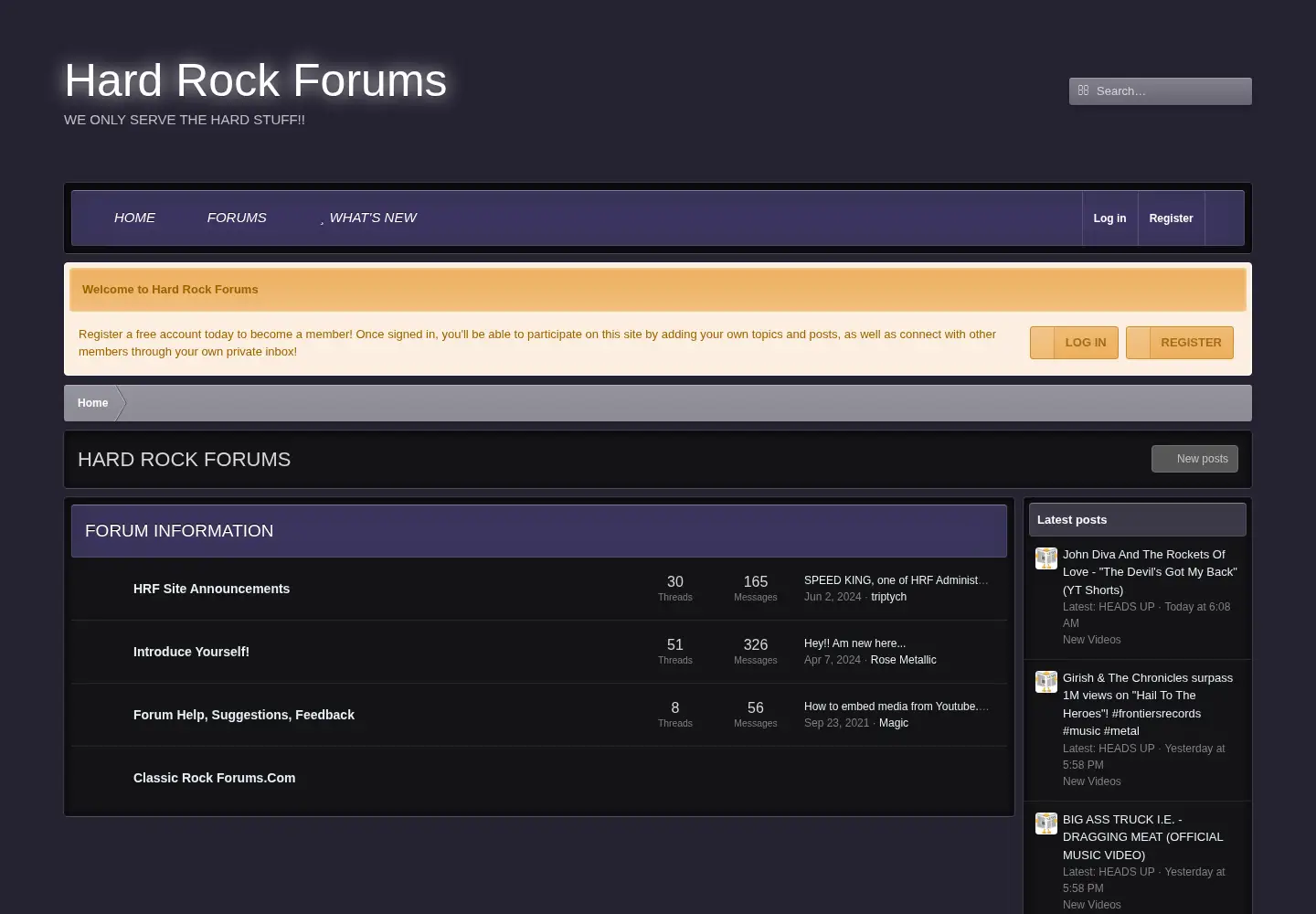Open John Diva post author avatar
This screenshot has width=1316, height=914.
coord(1046,558)
